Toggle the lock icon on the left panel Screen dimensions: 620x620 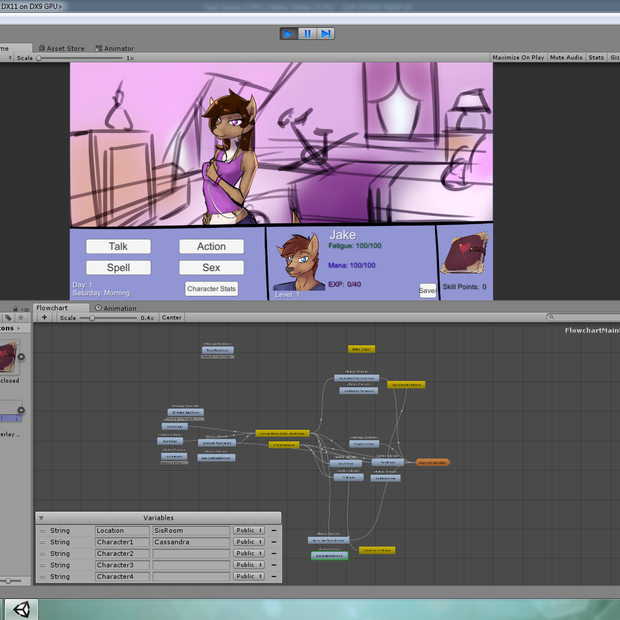point(15,309)
